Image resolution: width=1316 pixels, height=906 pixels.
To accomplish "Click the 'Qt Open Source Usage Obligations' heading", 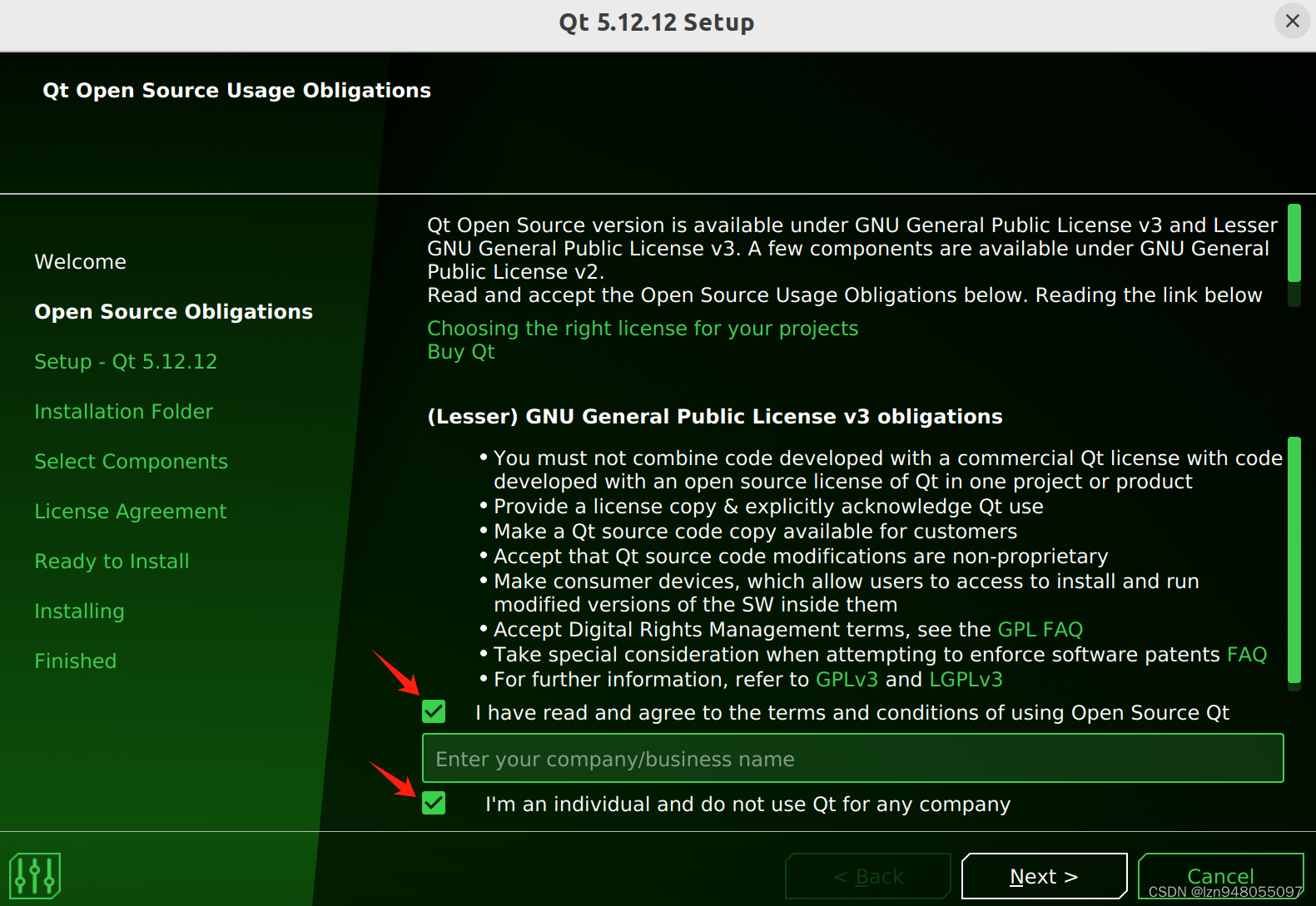I will (237, 91).
